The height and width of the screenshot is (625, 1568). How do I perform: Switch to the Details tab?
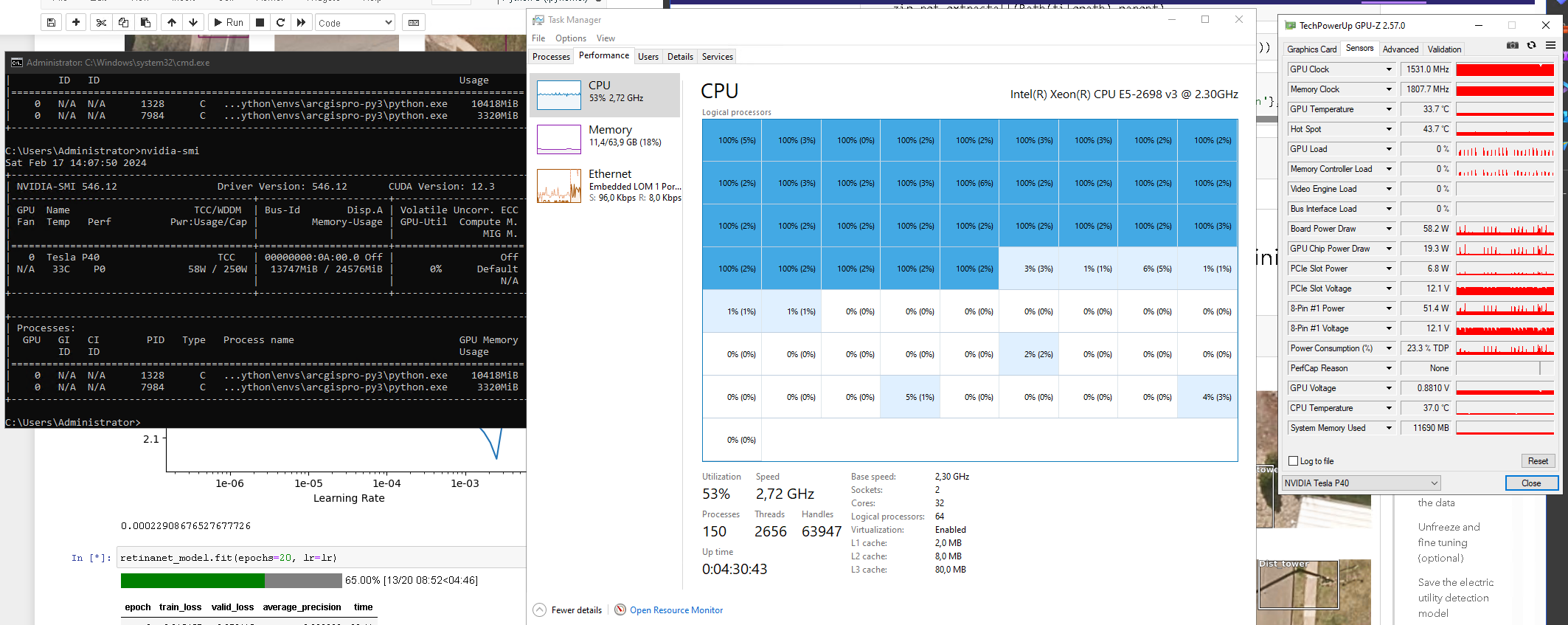coord(680,57)
